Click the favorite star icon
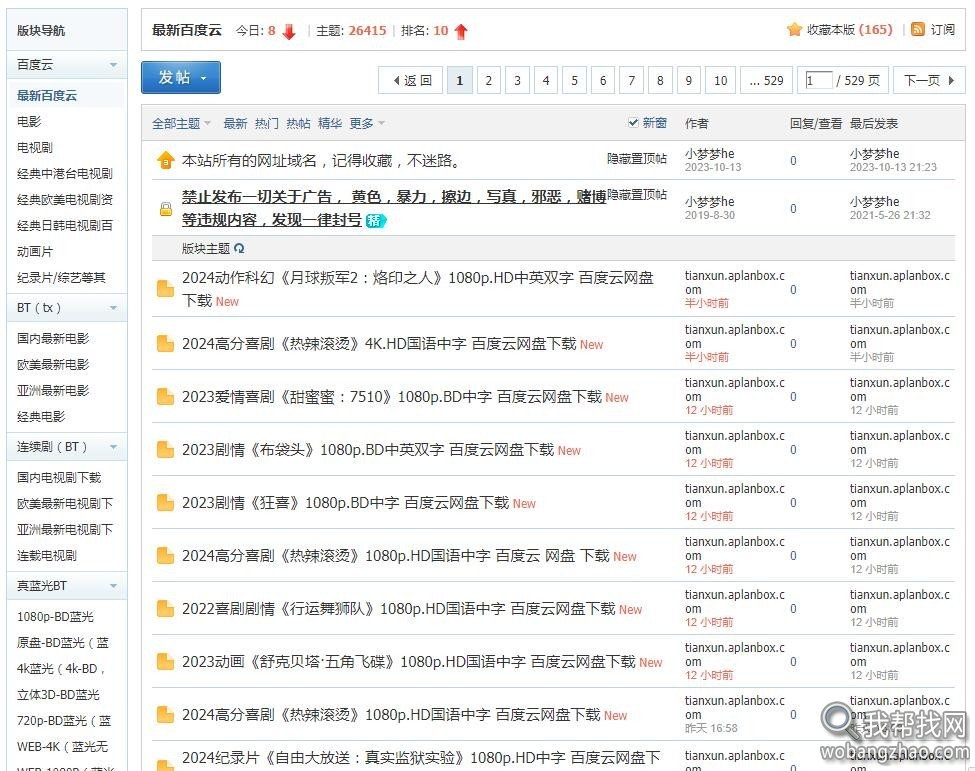Screen dimensions: 975x771 coord(794,29)
